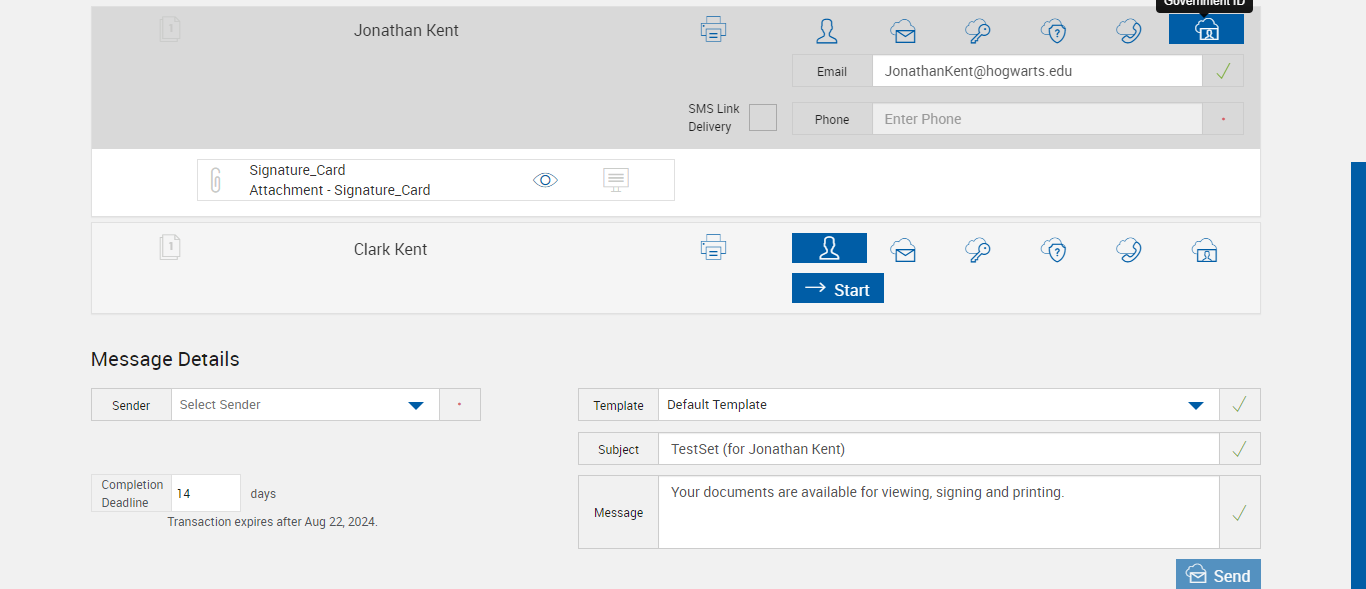Open the Select Sender dropdown
Screen dimensions: 1366x589
coord(305,405)
